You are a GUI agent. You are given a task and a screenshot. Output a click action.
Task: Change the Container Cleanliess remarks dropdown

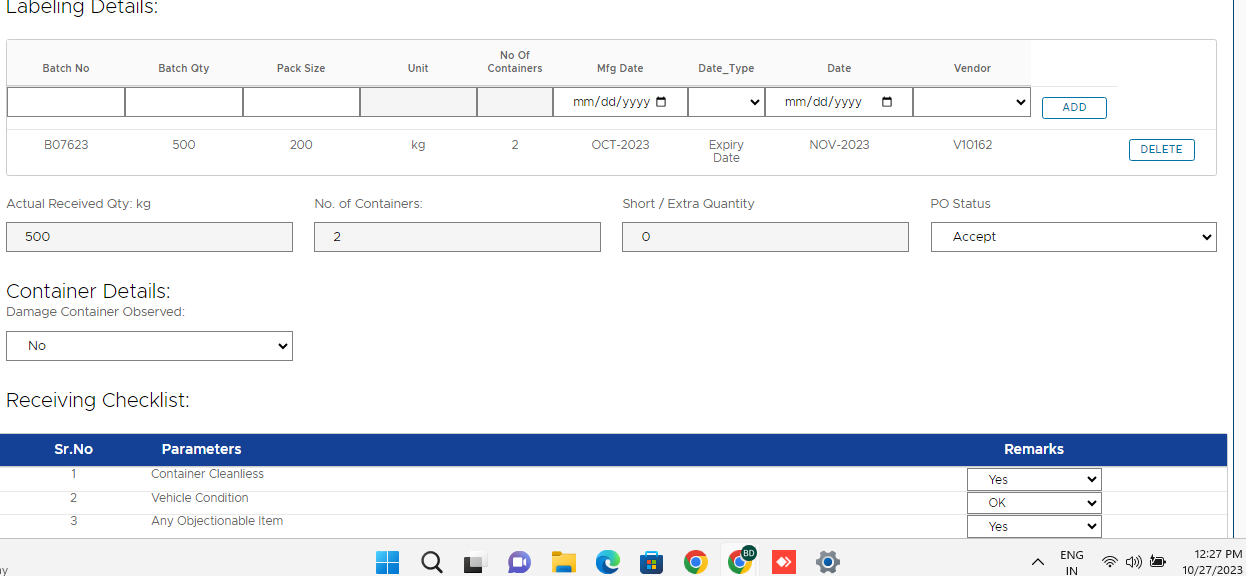click(x=1033, y=479)
